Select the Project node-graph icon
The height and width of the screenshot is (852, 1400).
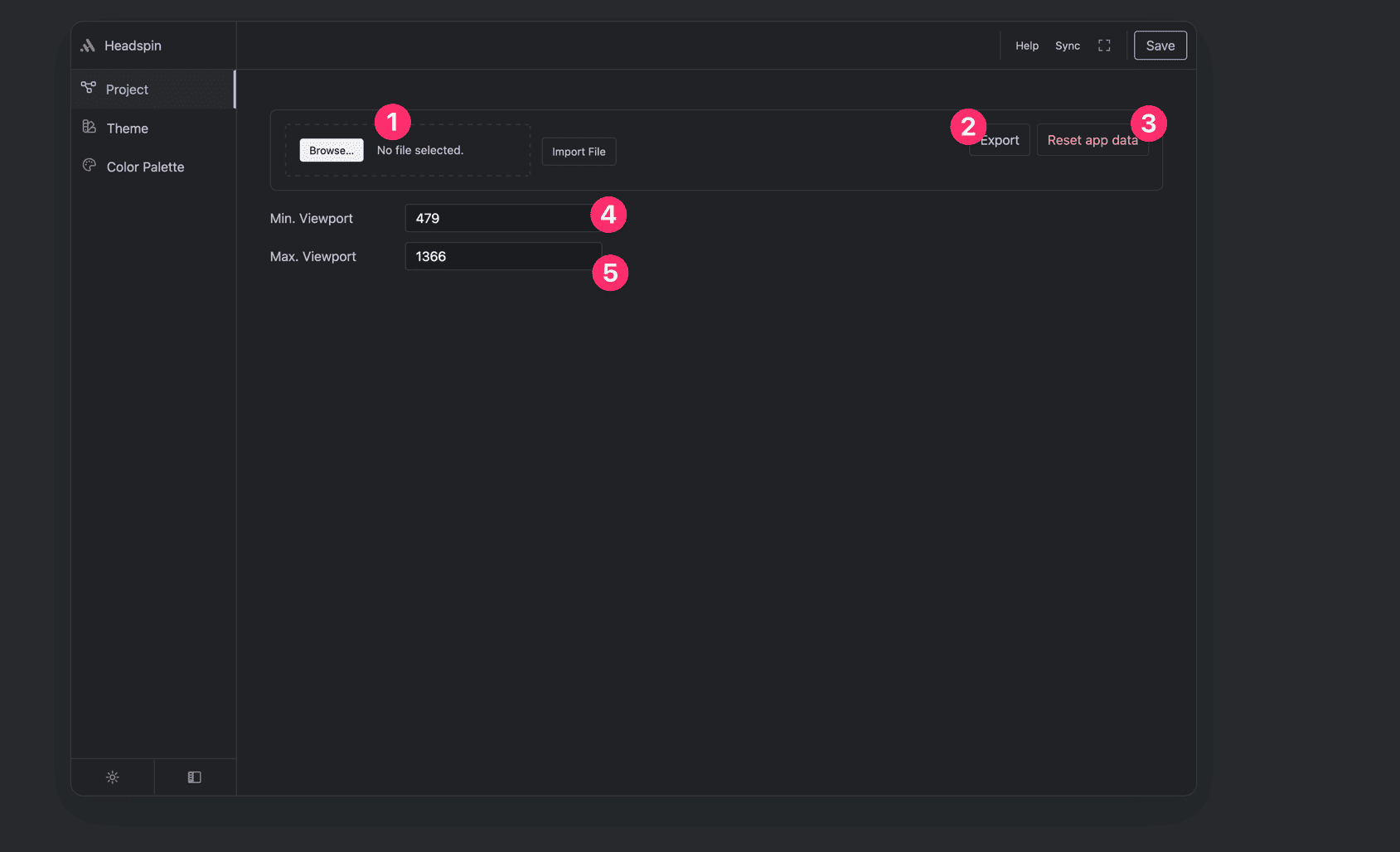point(89,86)
